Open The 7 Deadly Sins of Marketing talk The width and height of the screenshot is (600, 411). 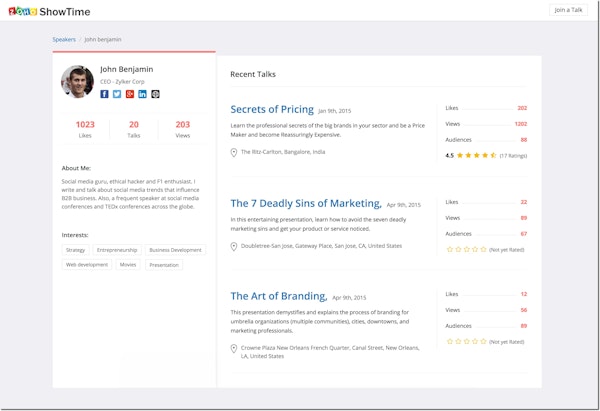tap(305, 203)
